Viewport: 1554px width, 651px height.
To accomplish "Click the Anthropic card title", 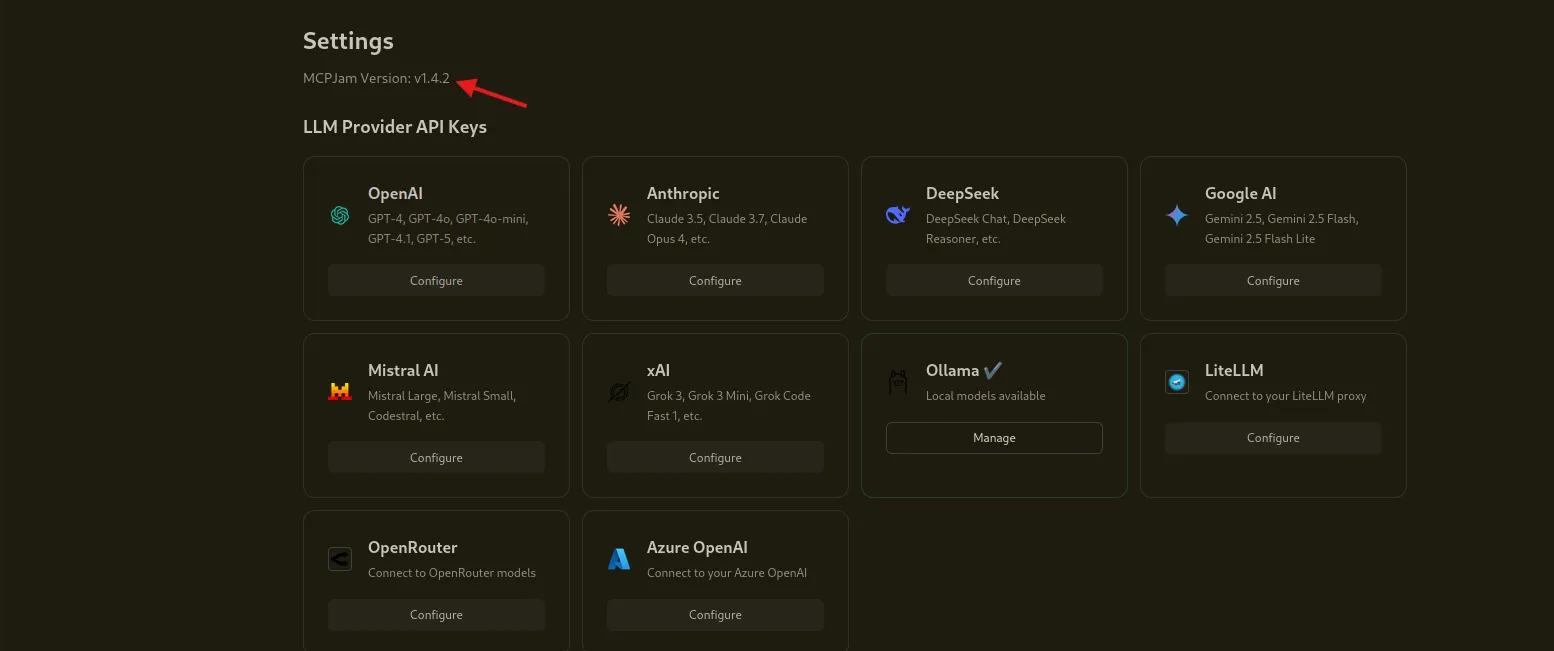I will click(683, 193).
